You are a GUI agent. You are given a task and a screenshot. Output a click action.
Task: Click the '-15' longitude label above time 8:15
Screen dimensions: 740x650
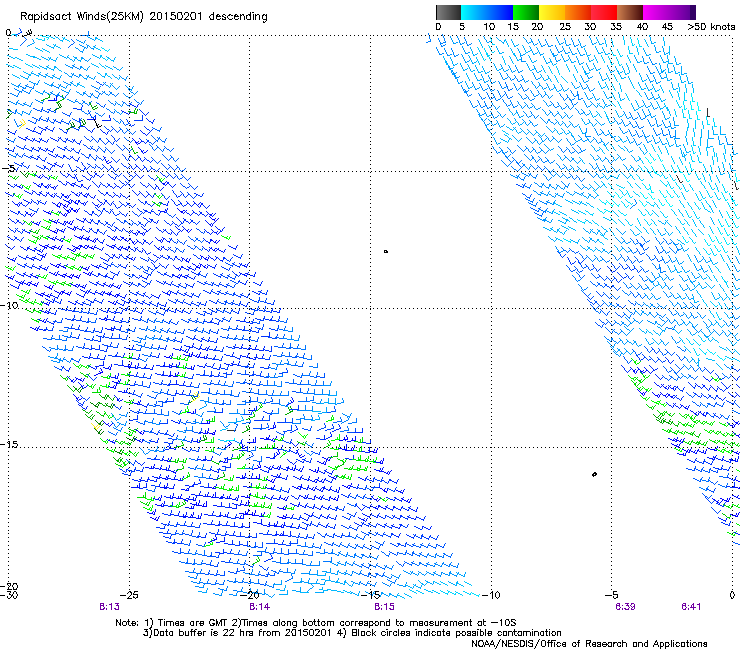(371, 595)
